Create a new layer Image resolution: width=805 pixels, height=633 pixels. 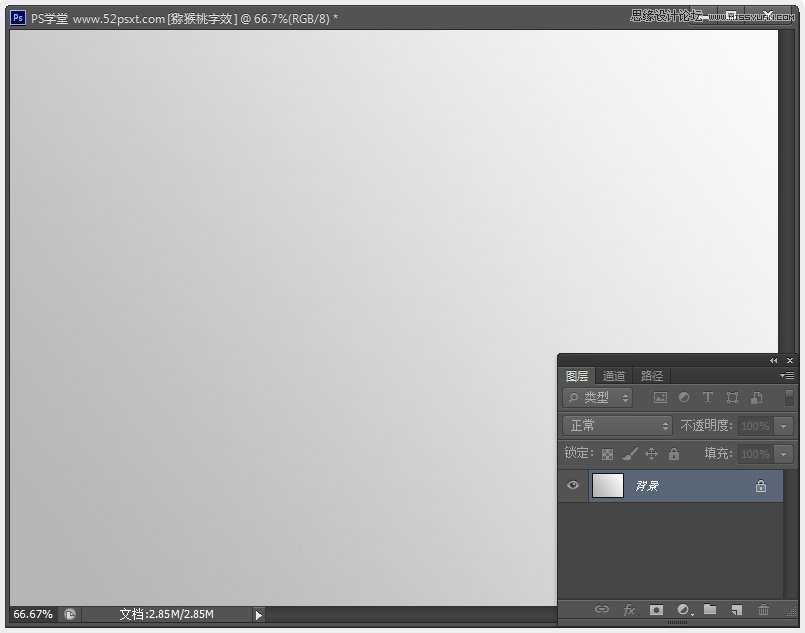[x=737, y=610]
